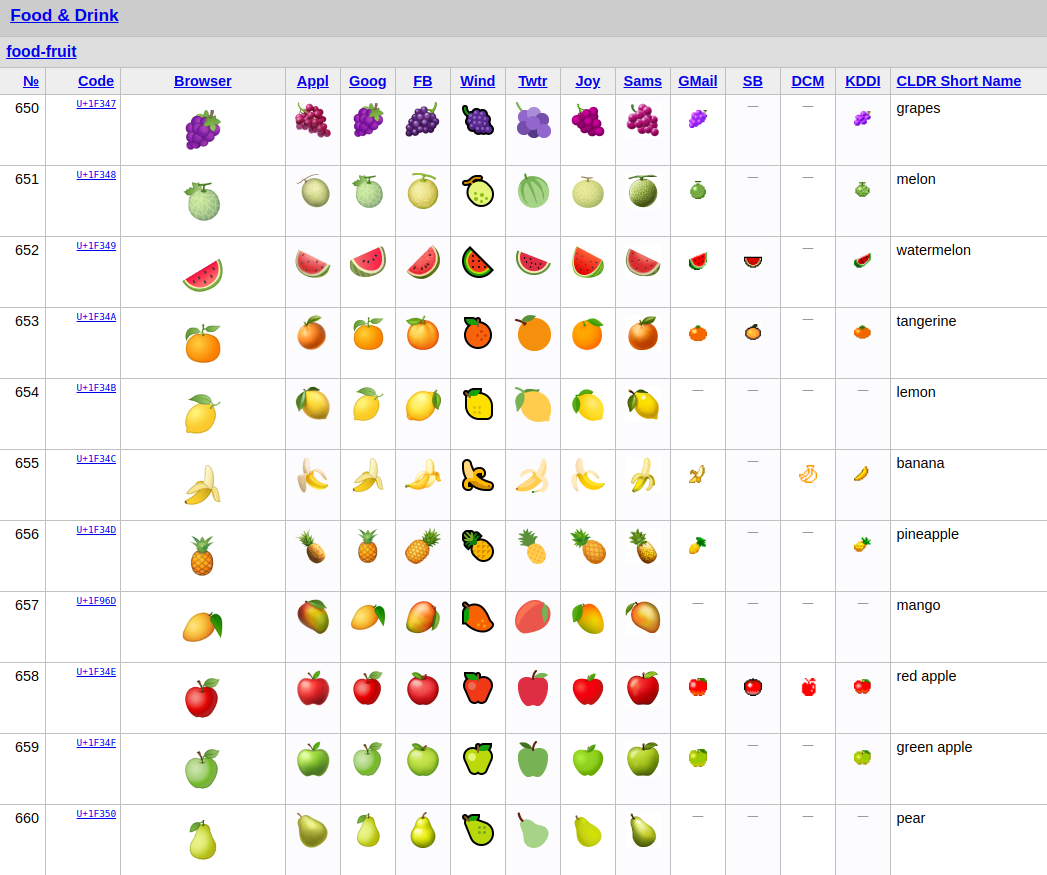Viewport: 1047px width, 875px height.
Task: Click the Samsung mango emoji
Action: [x=642, y=617]
